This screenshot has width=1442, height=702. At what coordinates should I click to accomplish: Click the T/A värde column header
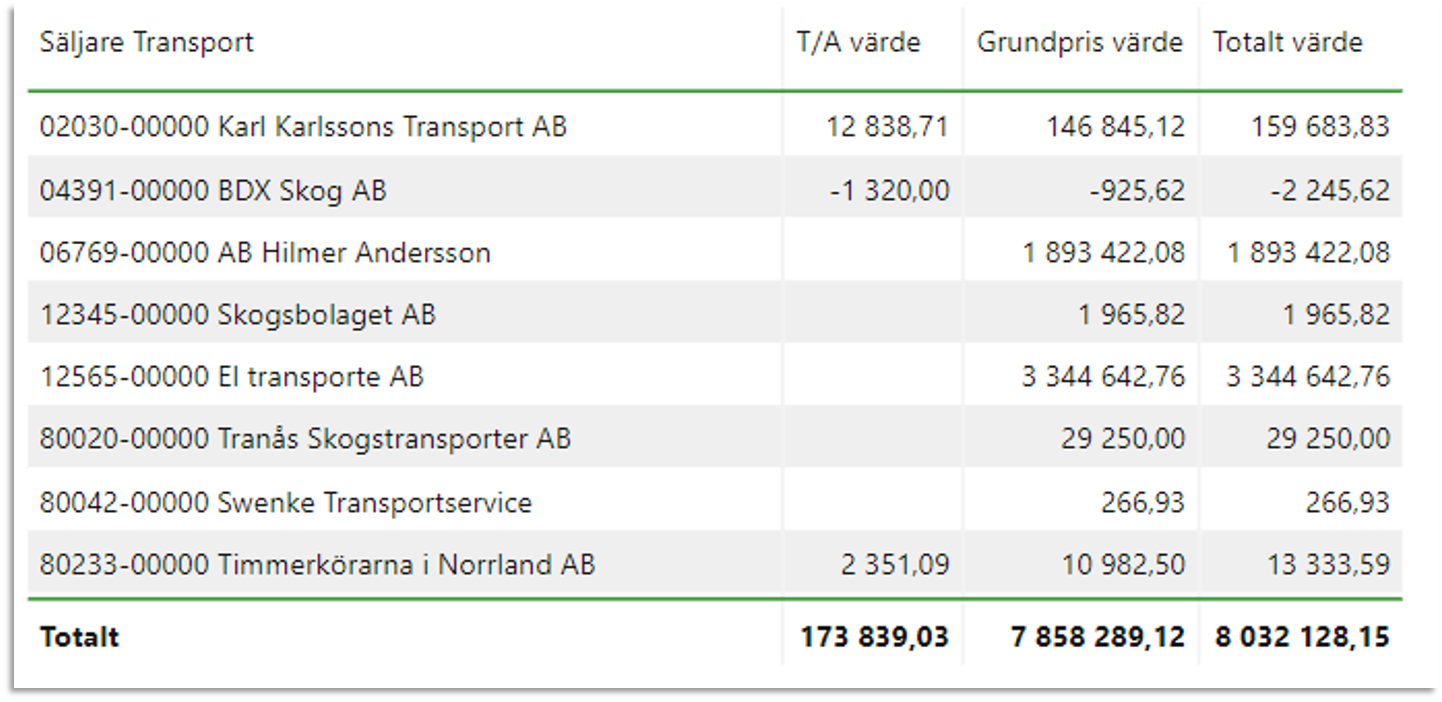pyautogui.click(x=858, y=42)
